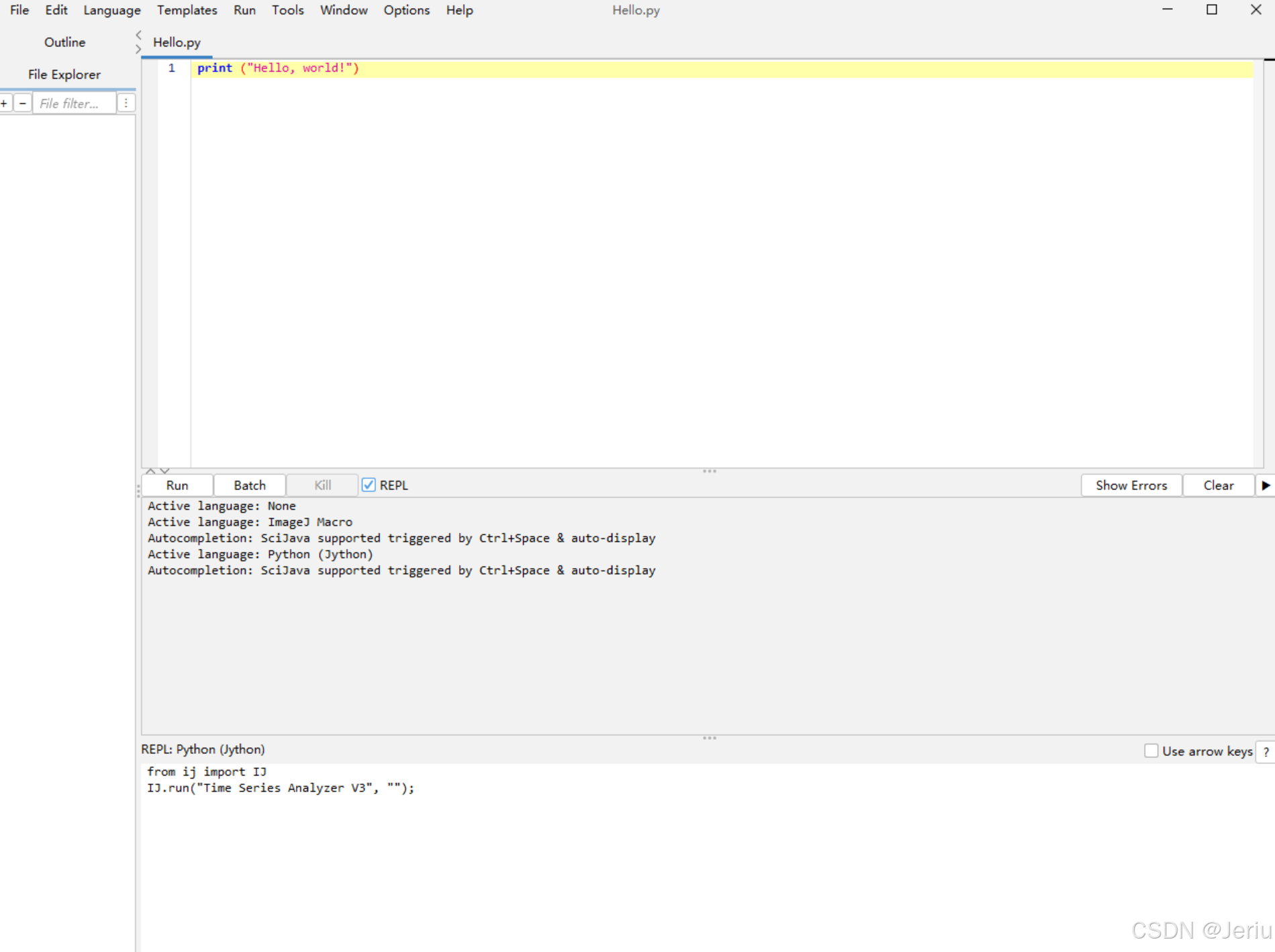Open the File menu
1275x952 pixels.
pyautogui.click(x=19, y=10)
